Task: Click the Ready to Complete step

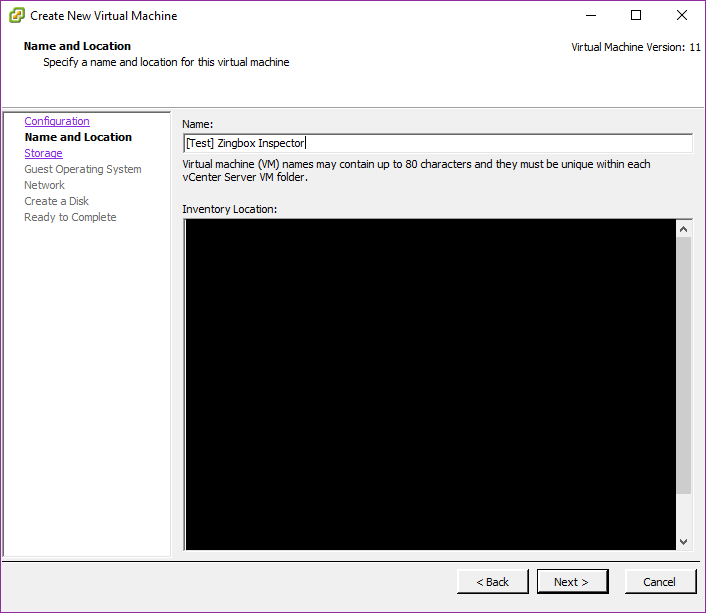Action: click(70, 217)
